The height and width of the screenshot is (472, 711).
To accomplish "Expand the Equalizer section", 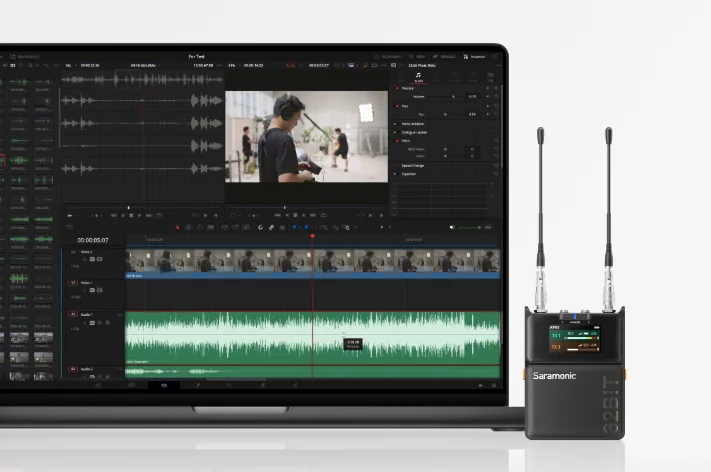I will pos(409,174).
